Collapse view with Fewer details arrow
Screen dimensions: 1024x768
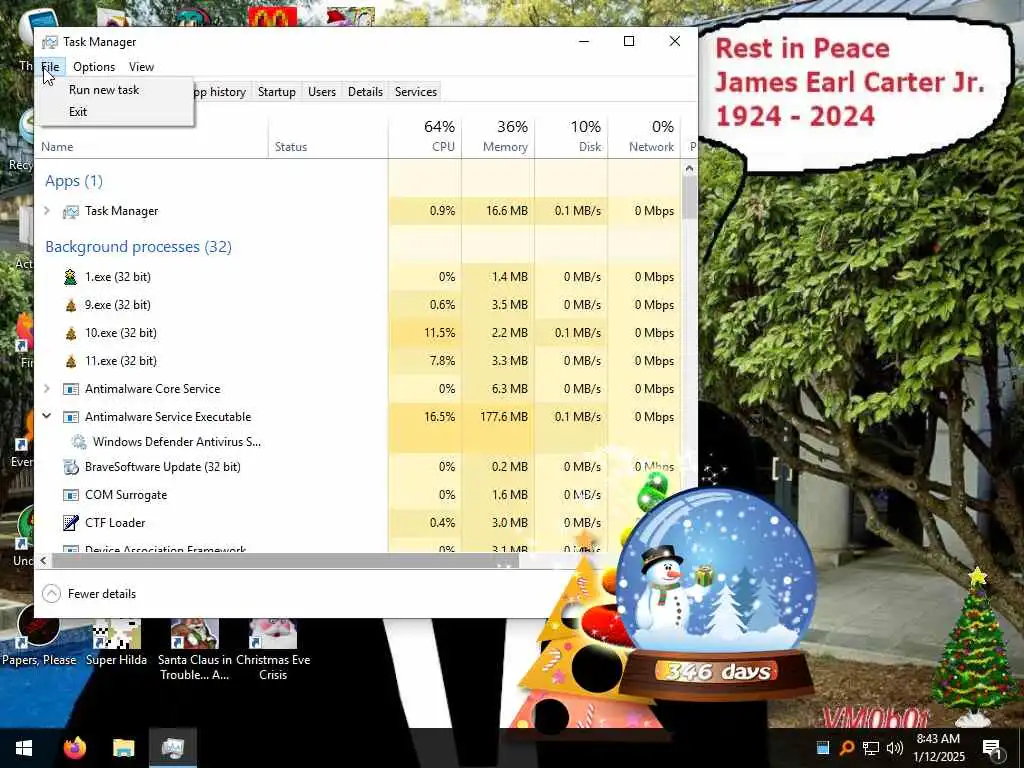click(51, 594)
